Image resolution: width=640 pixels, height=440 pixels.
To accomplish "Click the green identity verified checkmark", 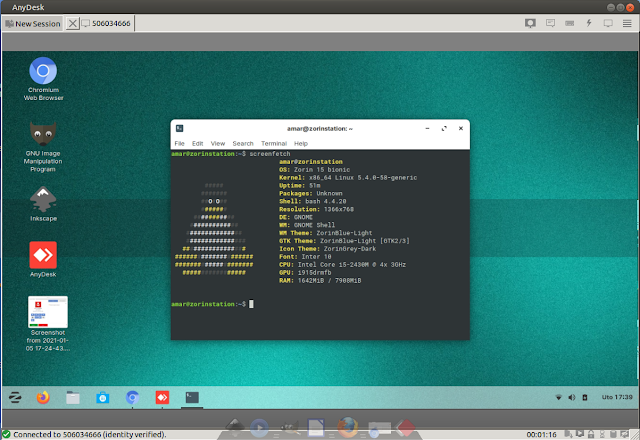I will point(6,434).
